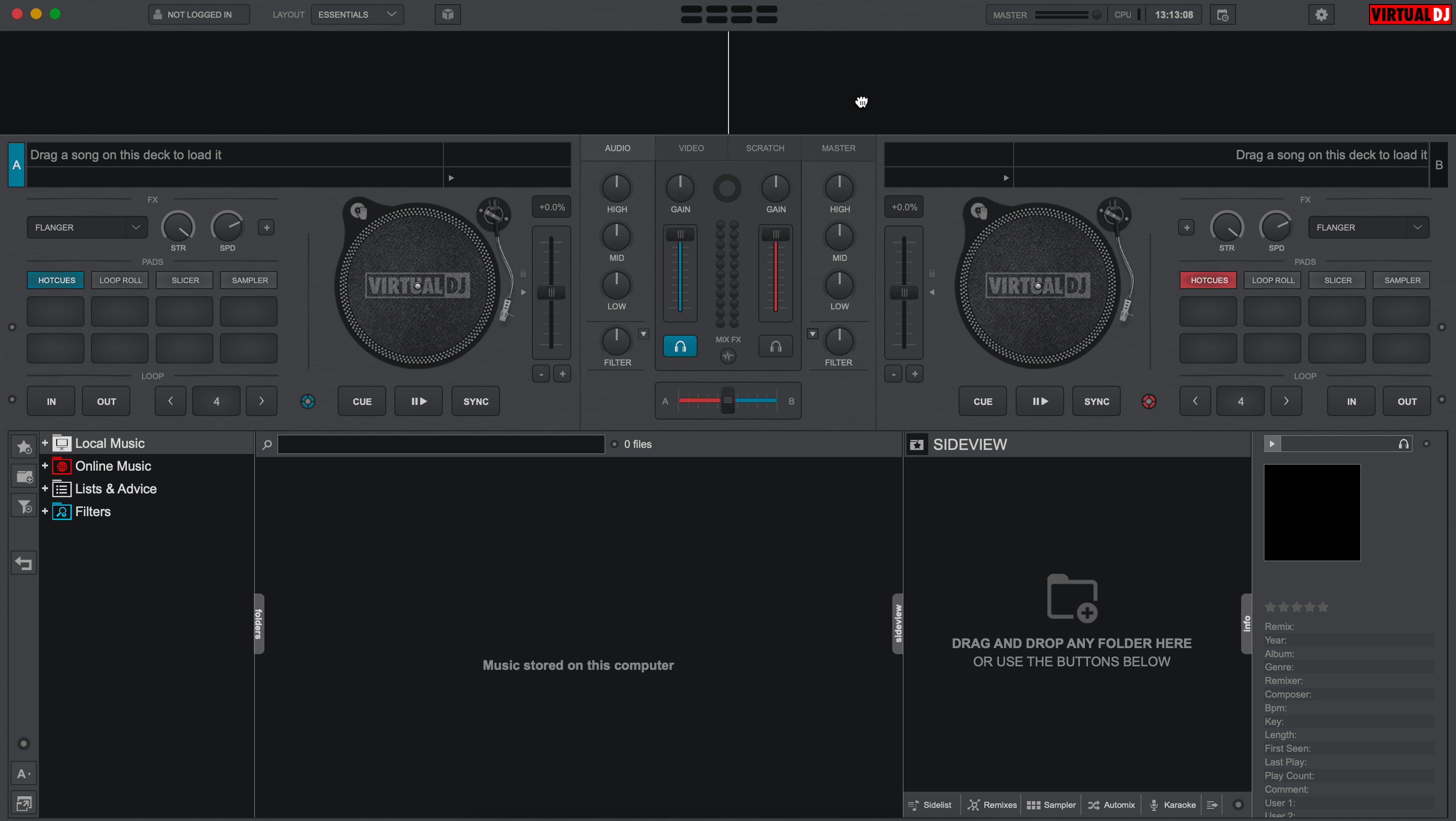
Task: Click the favorites star sidebar icon
Action: [24, 446]
